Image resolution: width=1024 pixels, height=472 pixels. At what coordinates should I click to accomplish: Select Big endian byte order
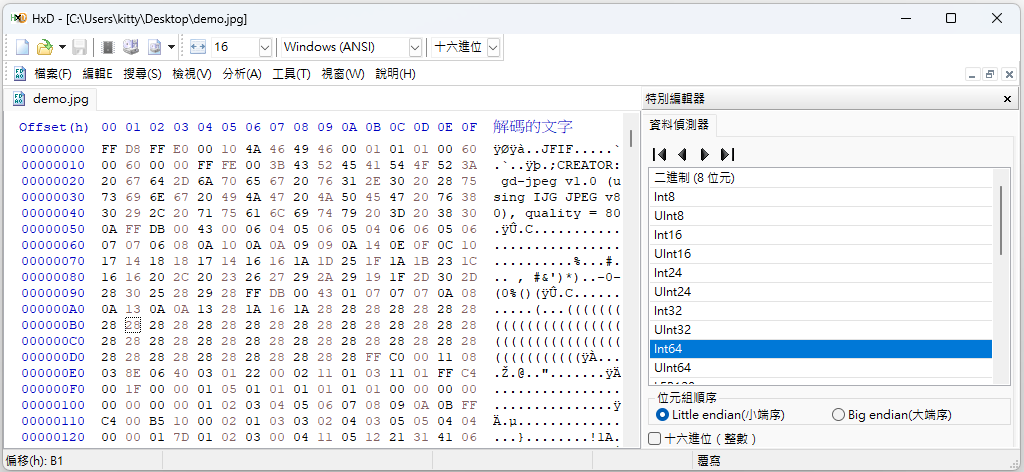[891, 415]
